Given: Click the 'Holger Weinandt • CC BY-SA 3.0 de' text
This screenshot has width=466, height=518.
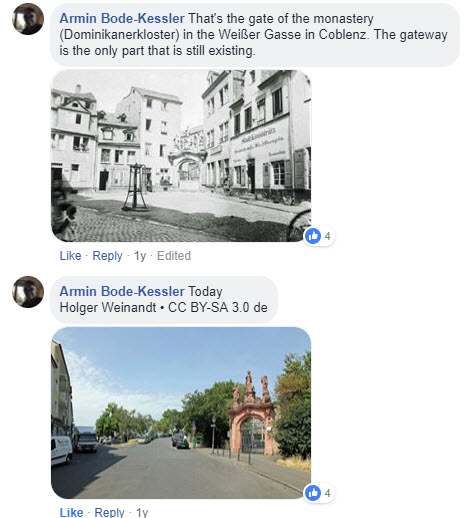Looking at the screenshot, I should pos(163,307).
